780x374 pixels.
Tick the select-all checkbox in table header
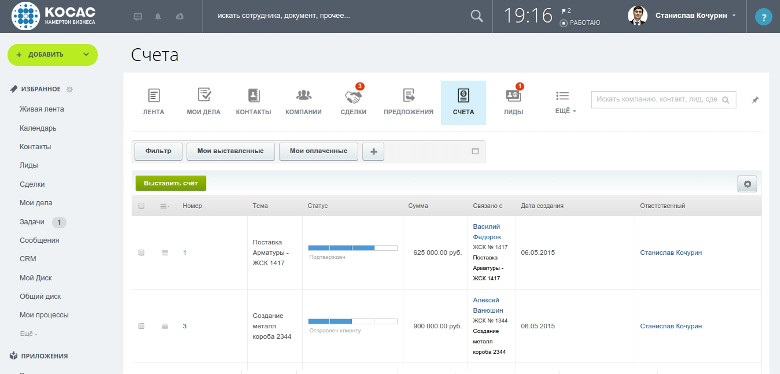141,205
